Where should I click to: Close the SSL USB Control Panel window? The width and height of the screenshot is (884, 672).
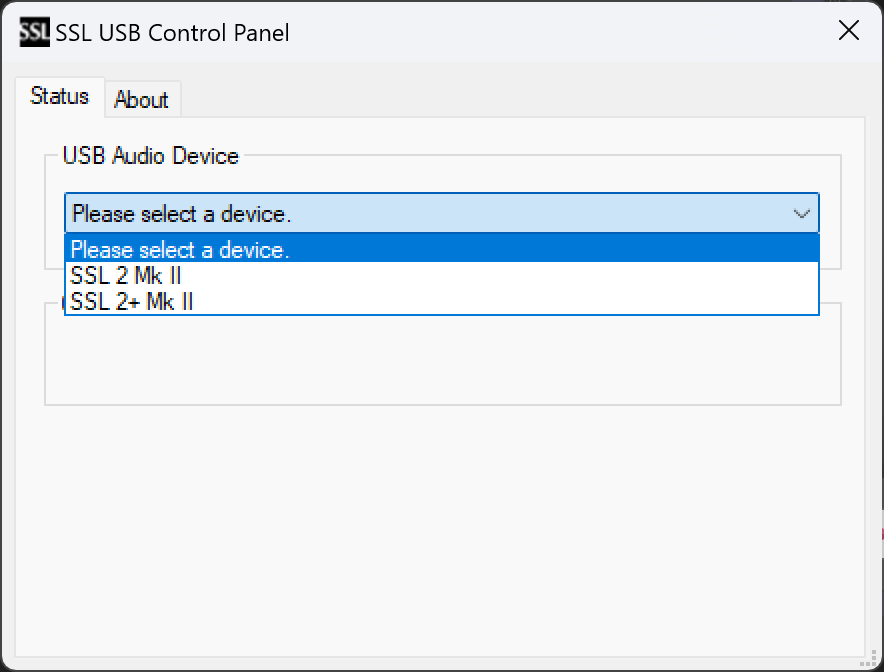(x=848, y=30)
